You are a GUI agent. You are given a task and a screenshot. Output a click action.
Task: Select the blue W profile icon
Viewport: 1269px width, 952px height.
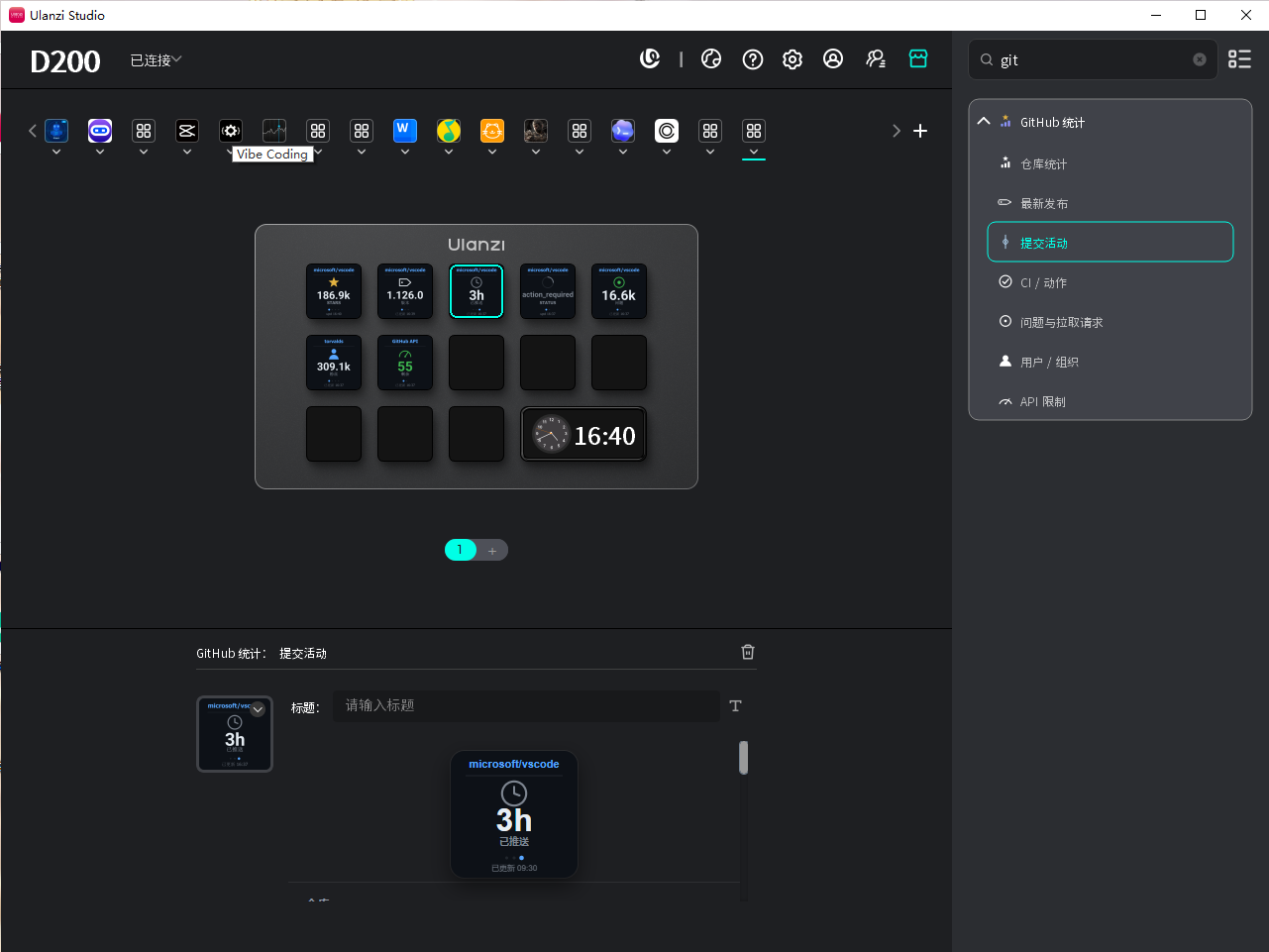[x=405, y=131]
